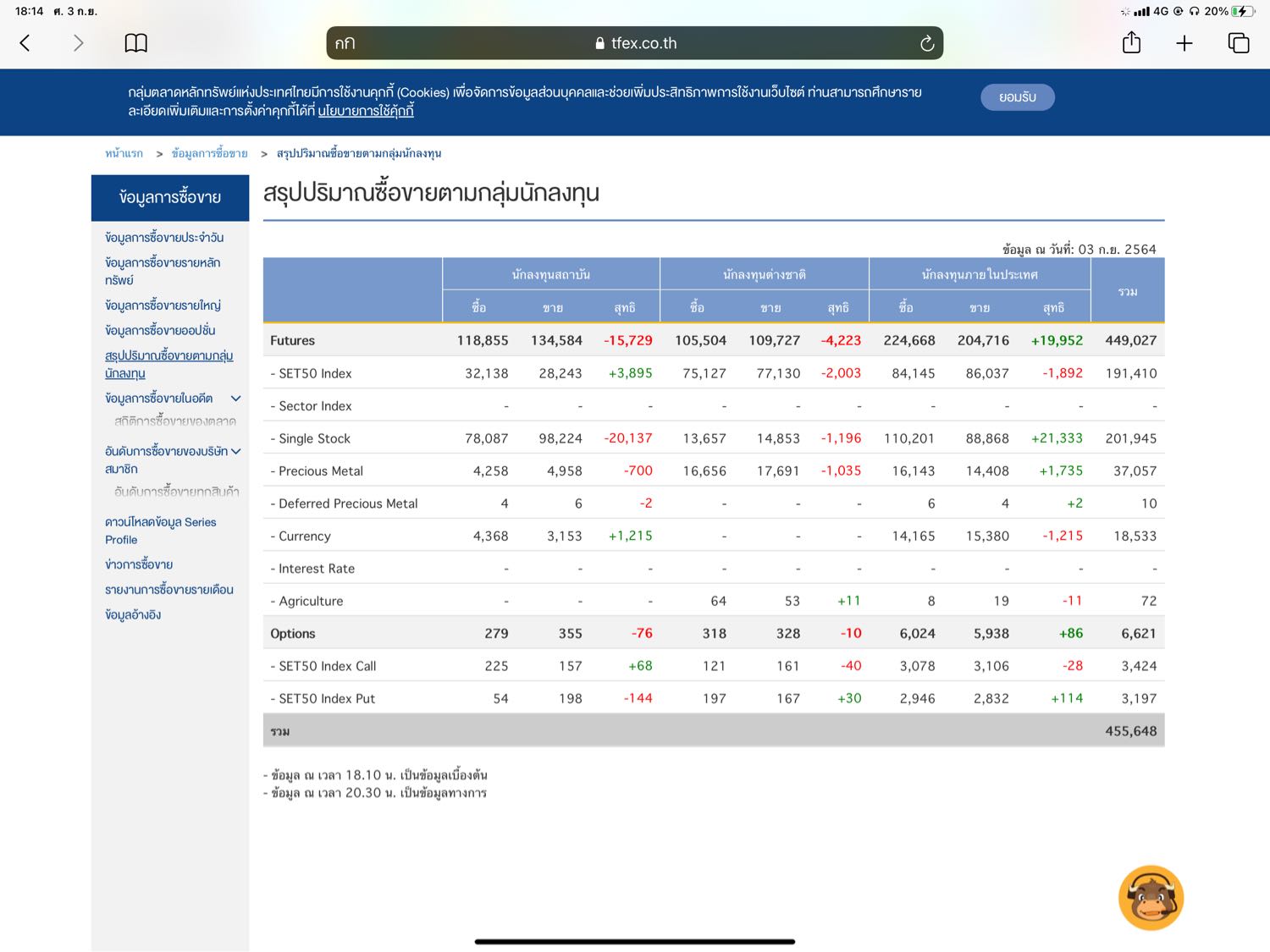
Task: Click the Single Stock row label
Action: 310,438
